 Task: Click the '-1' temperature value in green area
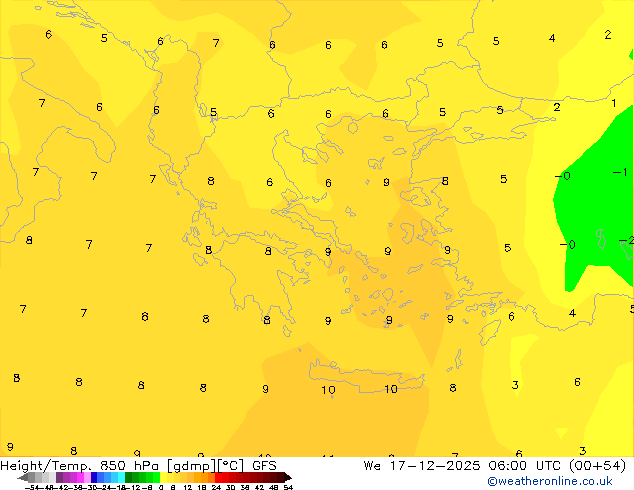coord(620,172)
